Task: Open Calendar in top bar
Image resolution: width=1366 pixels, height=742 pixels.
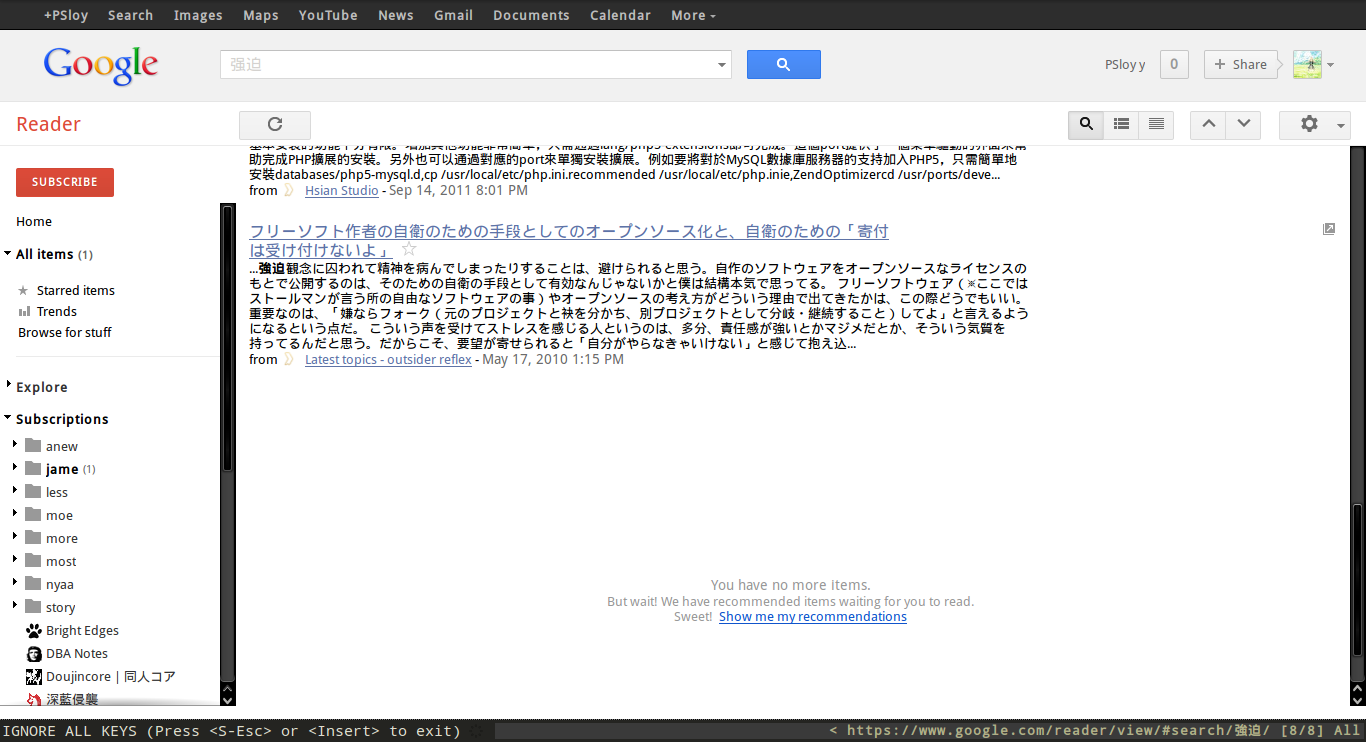Action: click(620, 15)
